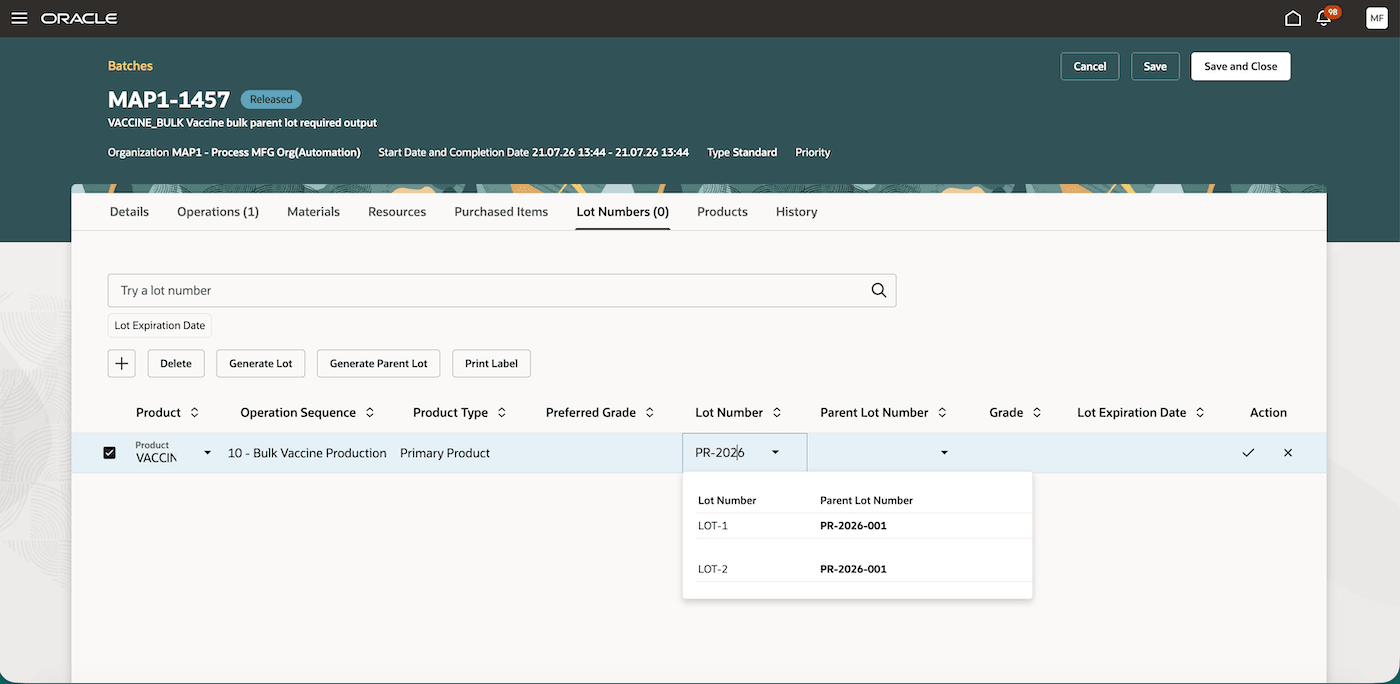The image size is (1400, 684).
Task: Select the Lot Numbers (0) tab
Action: [623, 211]
